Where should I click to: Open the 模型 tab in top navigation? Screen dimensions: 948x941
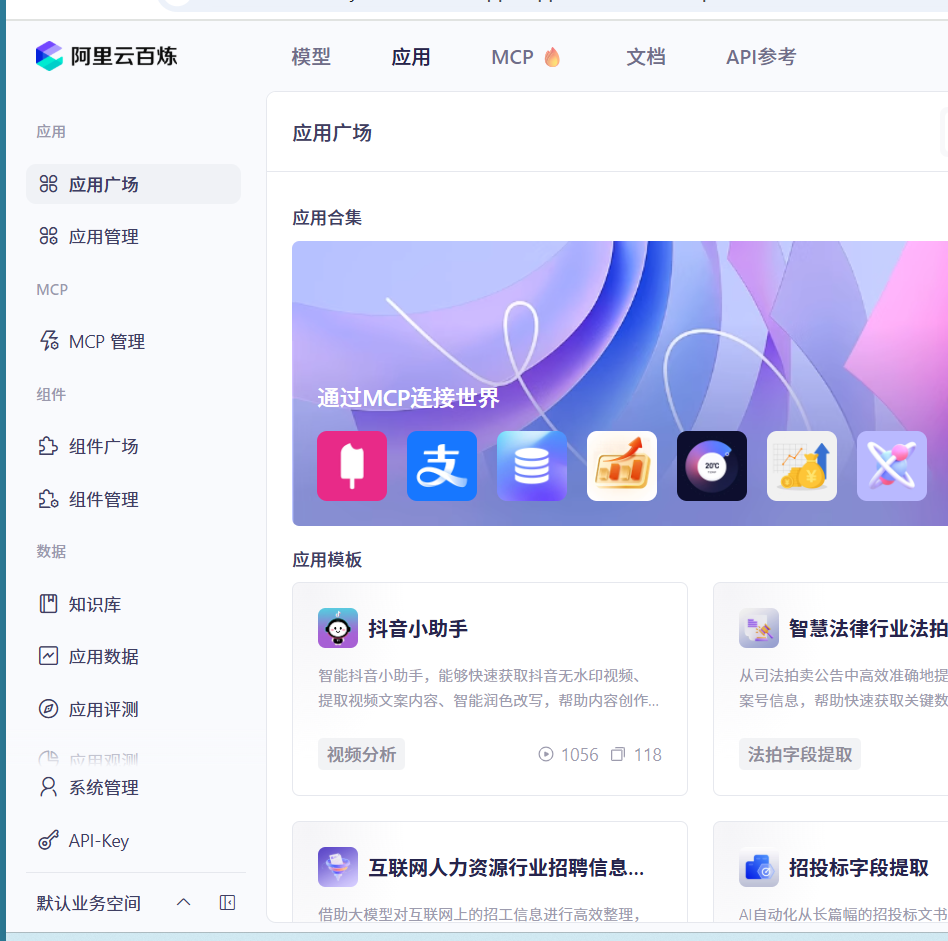311,57
